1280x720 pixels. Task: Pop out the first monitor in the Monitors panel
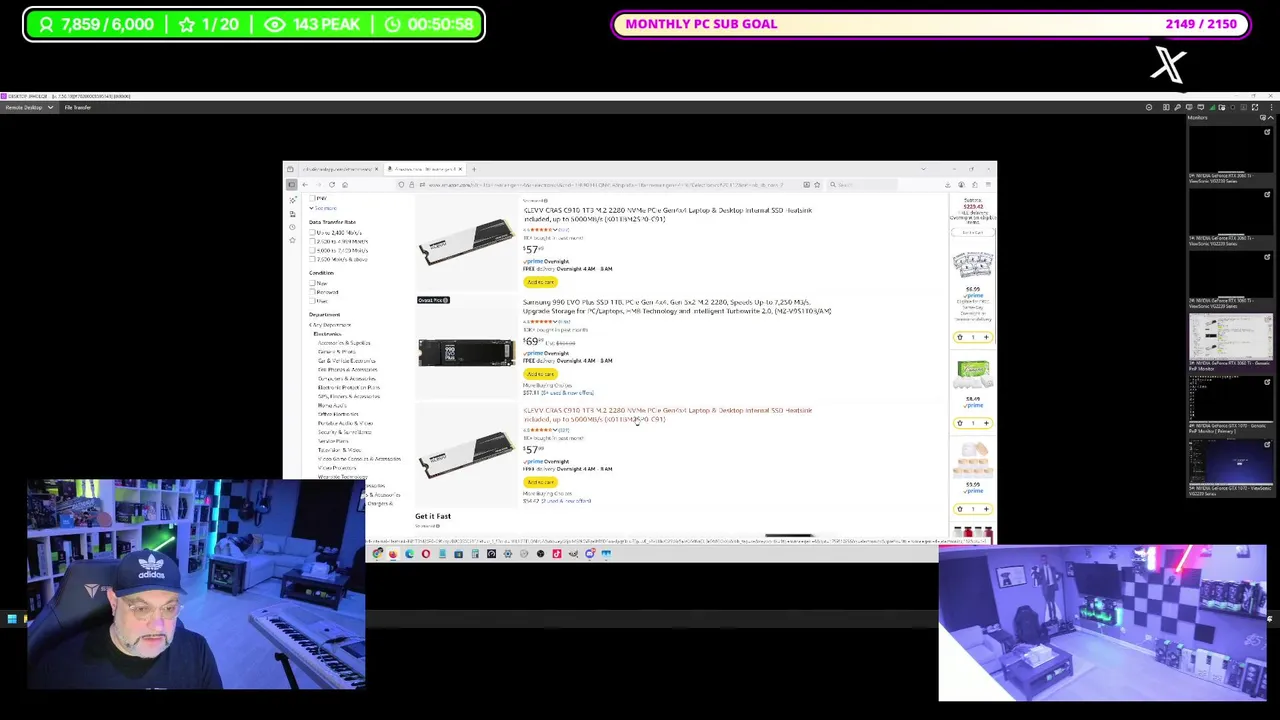[x=1267, y=132]
